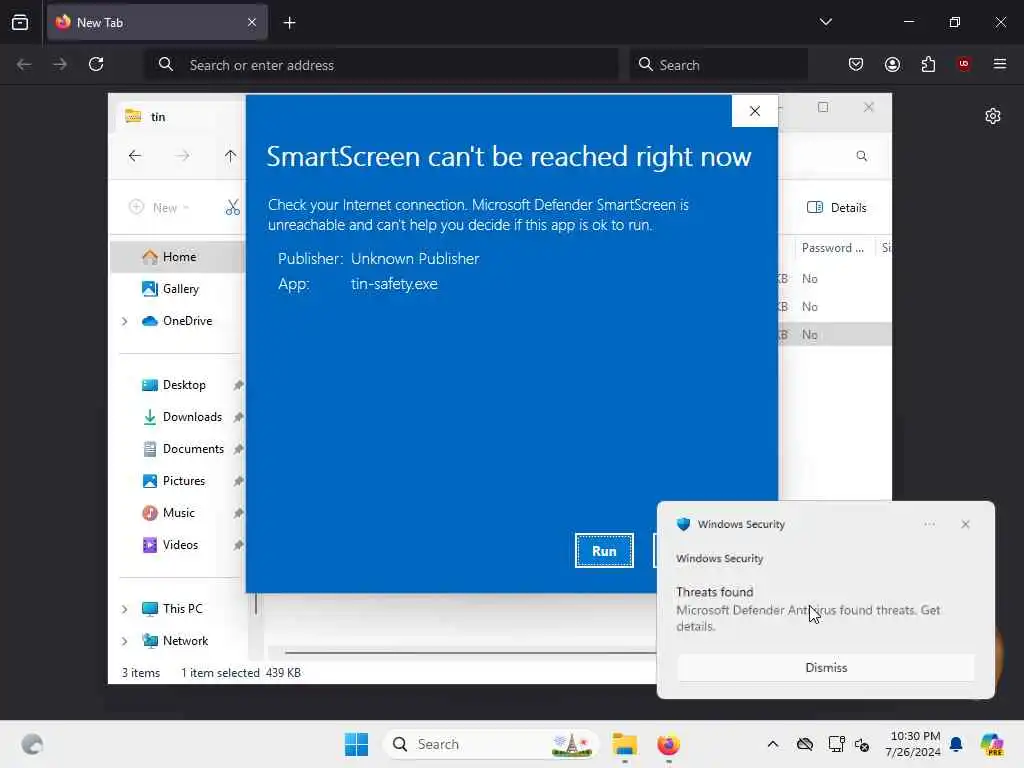Open the list all tabs chevron
This screenshot has height=768, width=1024.
click(x=825, y=22)
